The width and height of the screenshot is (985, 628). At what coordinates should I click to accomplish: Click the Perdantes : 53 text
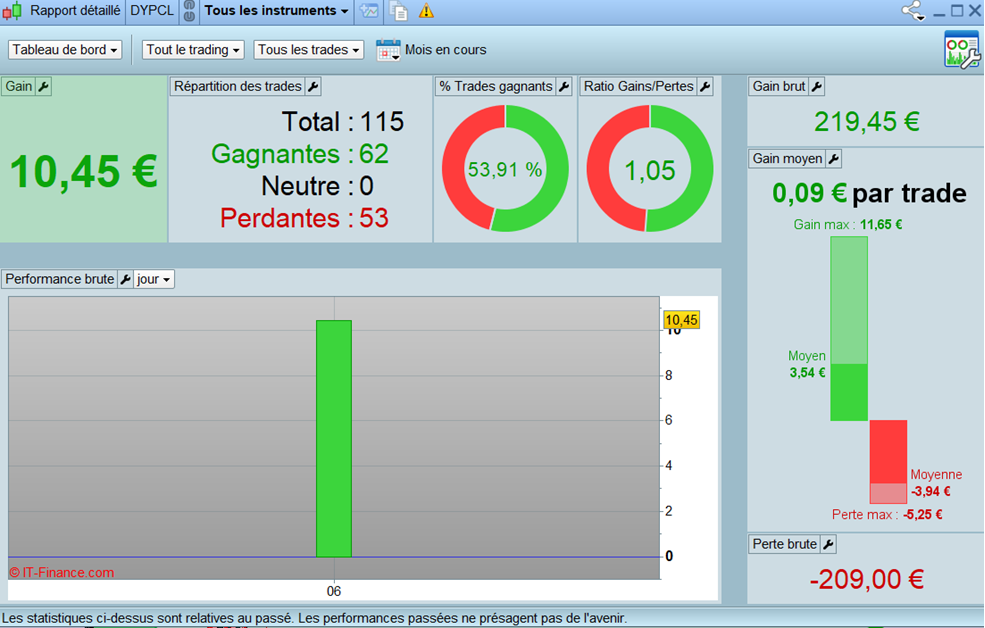tap(304, 219)
